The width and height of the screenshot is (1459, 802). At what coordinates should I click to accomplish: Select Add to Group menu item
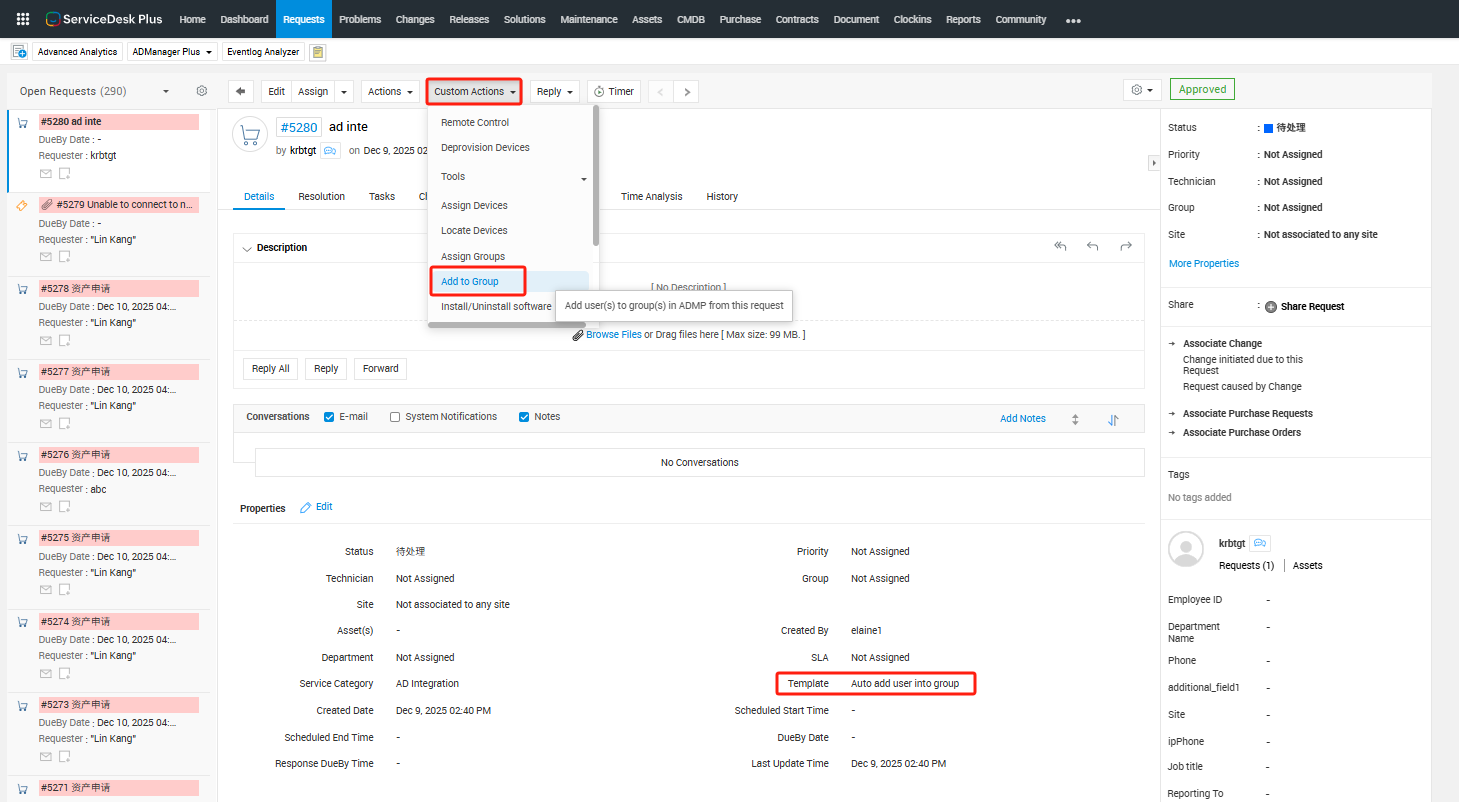pos(470,282)
